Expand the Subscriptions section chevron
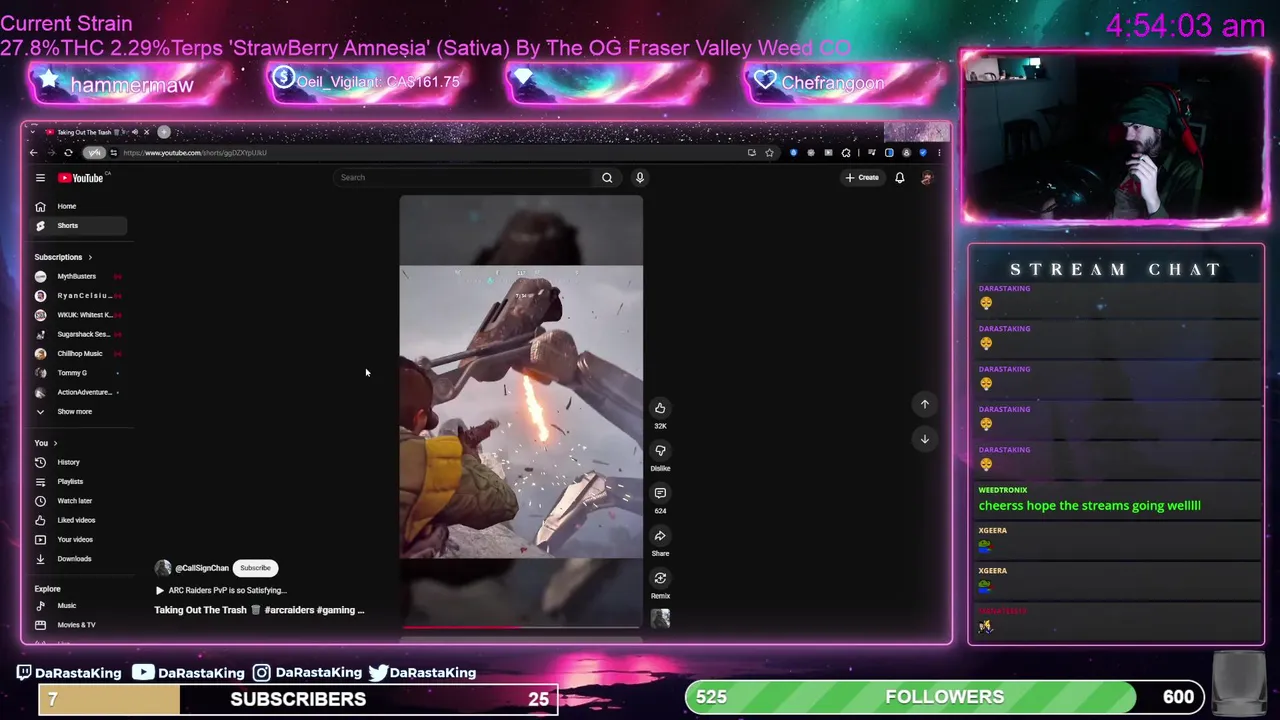This screenshot has height=720, width=1280. [89, 257]
